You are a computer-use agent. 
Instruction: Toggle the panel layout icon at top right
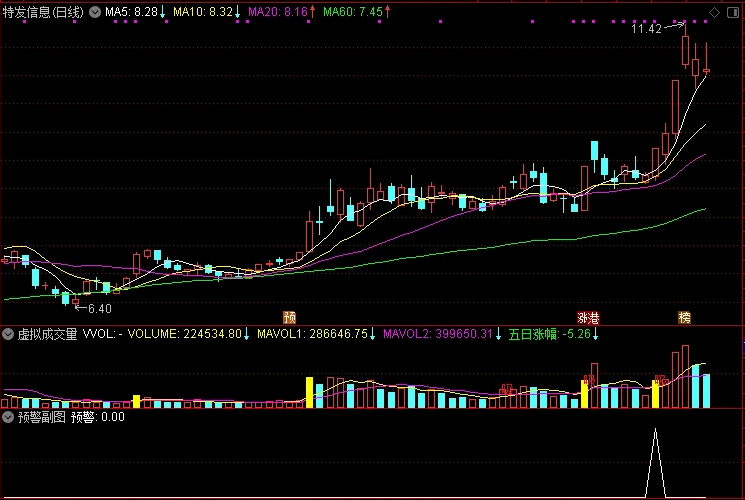[733, 13]
